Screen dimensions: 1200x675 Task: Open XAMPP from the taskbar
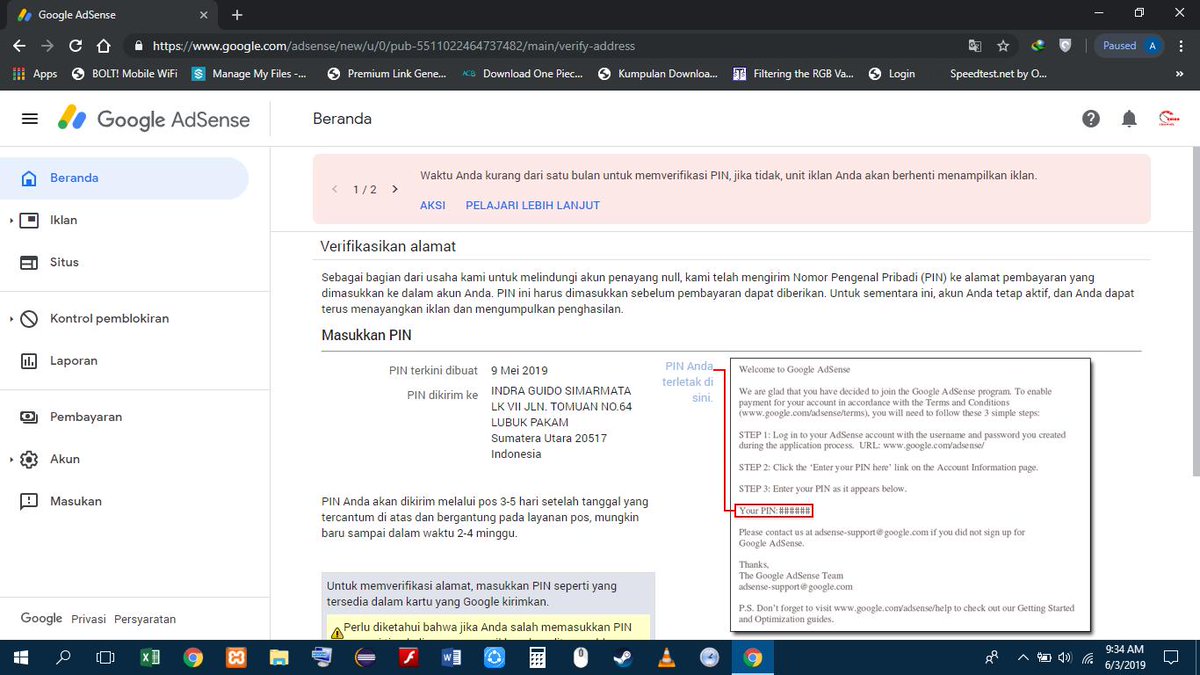pyautogui.click(x=237, y=658)
